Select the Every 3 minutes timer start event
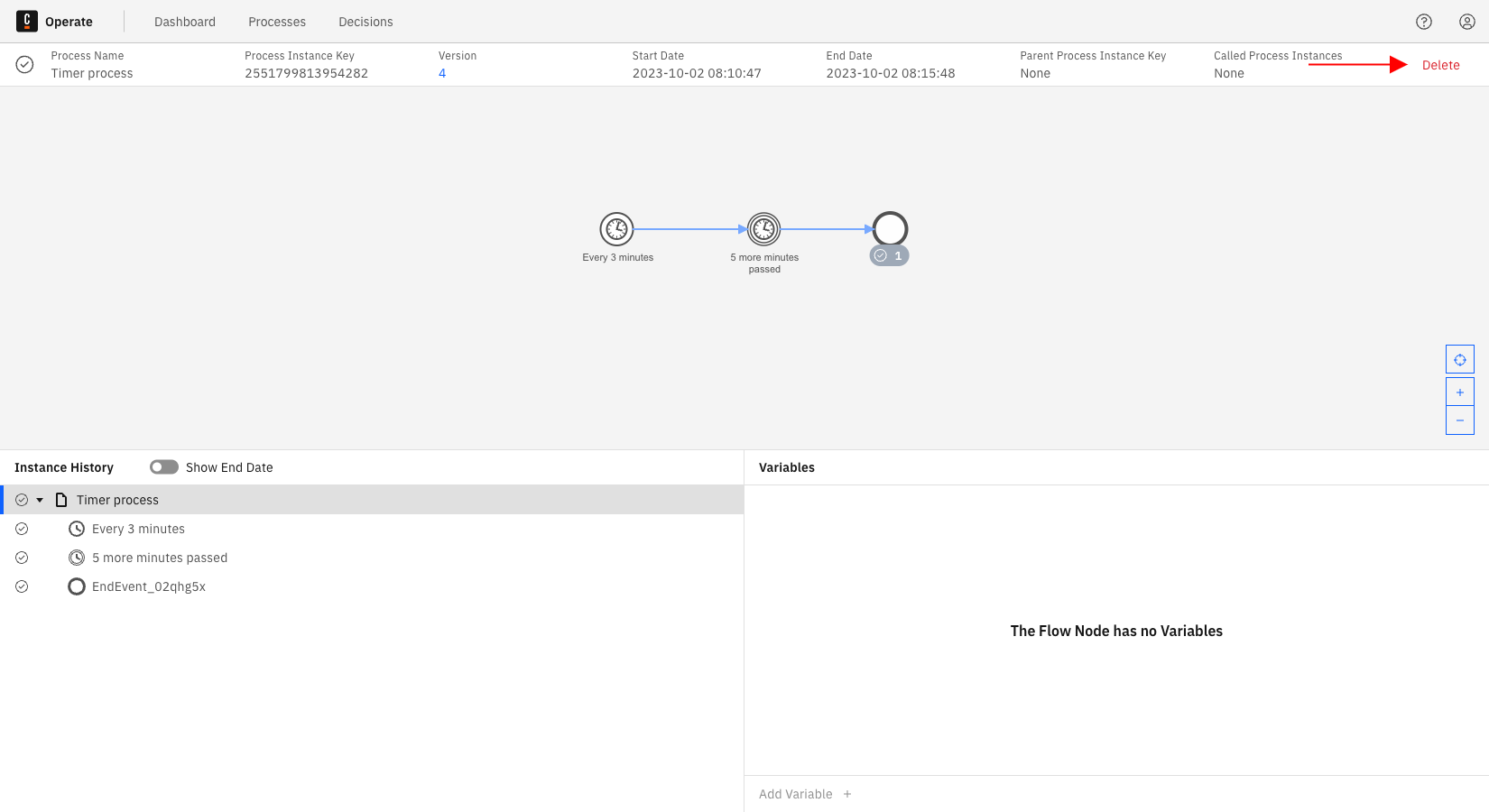 tap(617, 229)
